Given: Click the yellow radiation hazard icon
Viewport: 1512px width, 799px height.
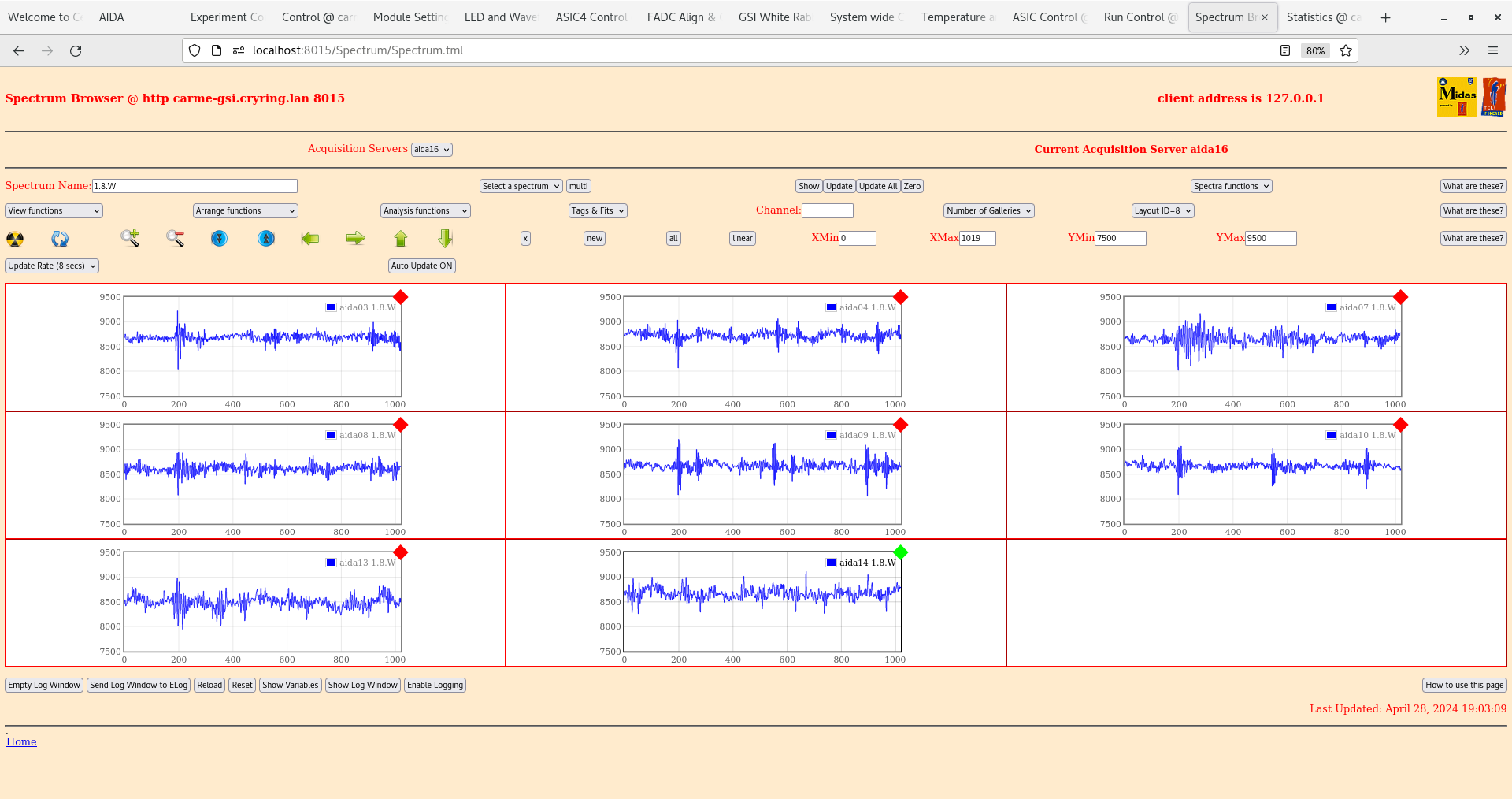Looking at the screenshot, I should pos(15,239).
